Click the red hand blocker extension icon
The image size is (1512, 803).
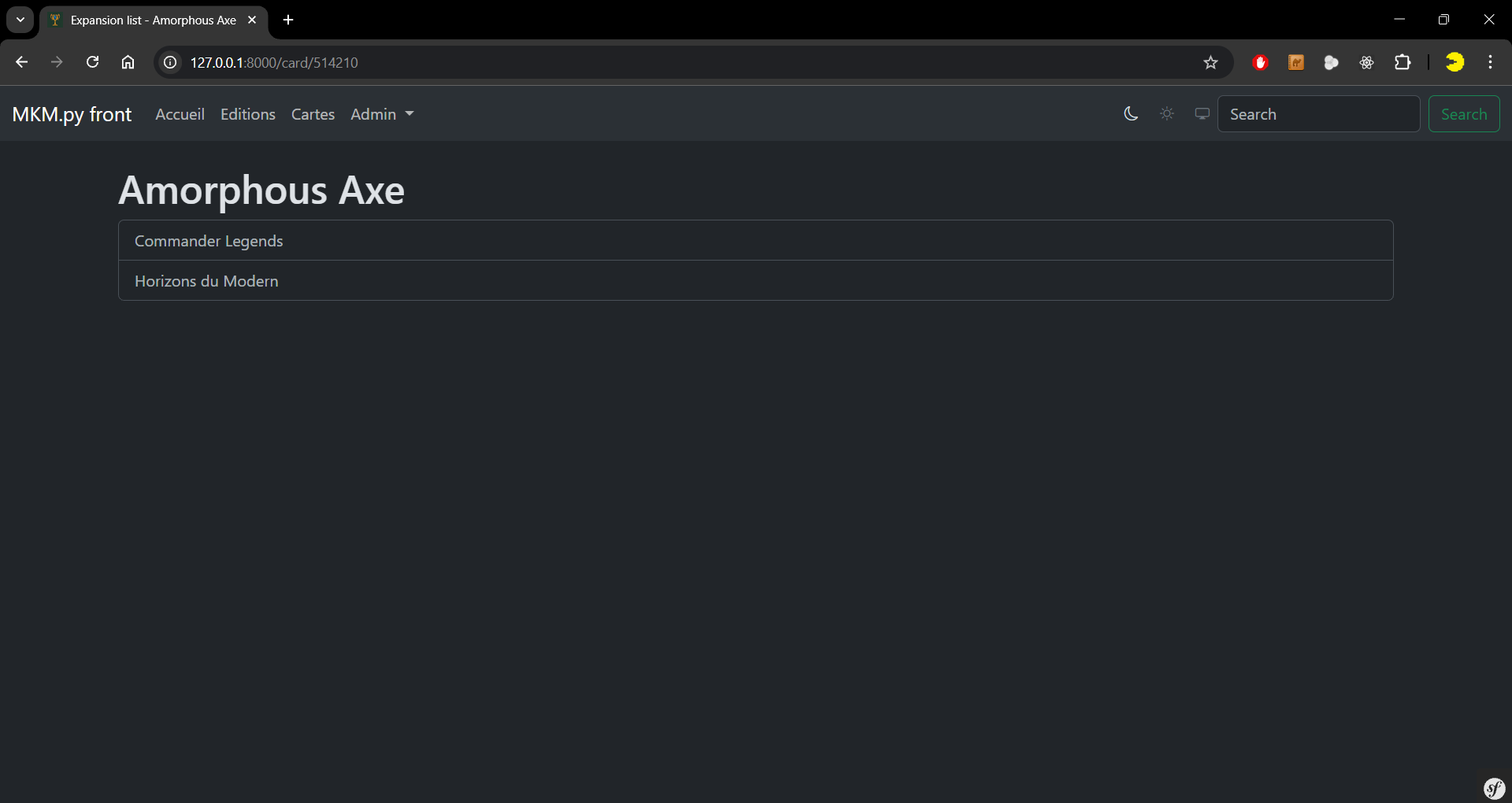click(x=1260, y=62)
